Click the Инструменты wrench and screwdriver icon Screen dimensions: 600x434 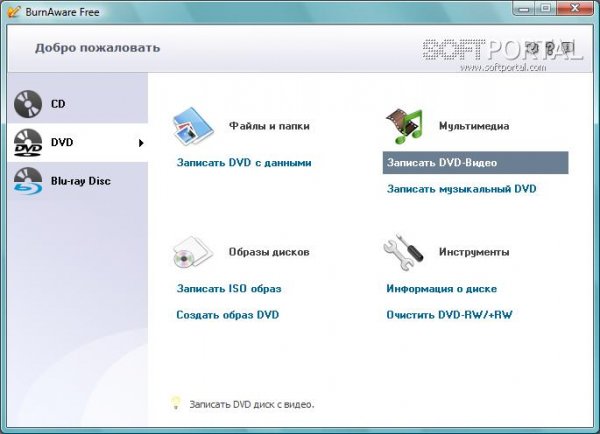click(403, 252)
